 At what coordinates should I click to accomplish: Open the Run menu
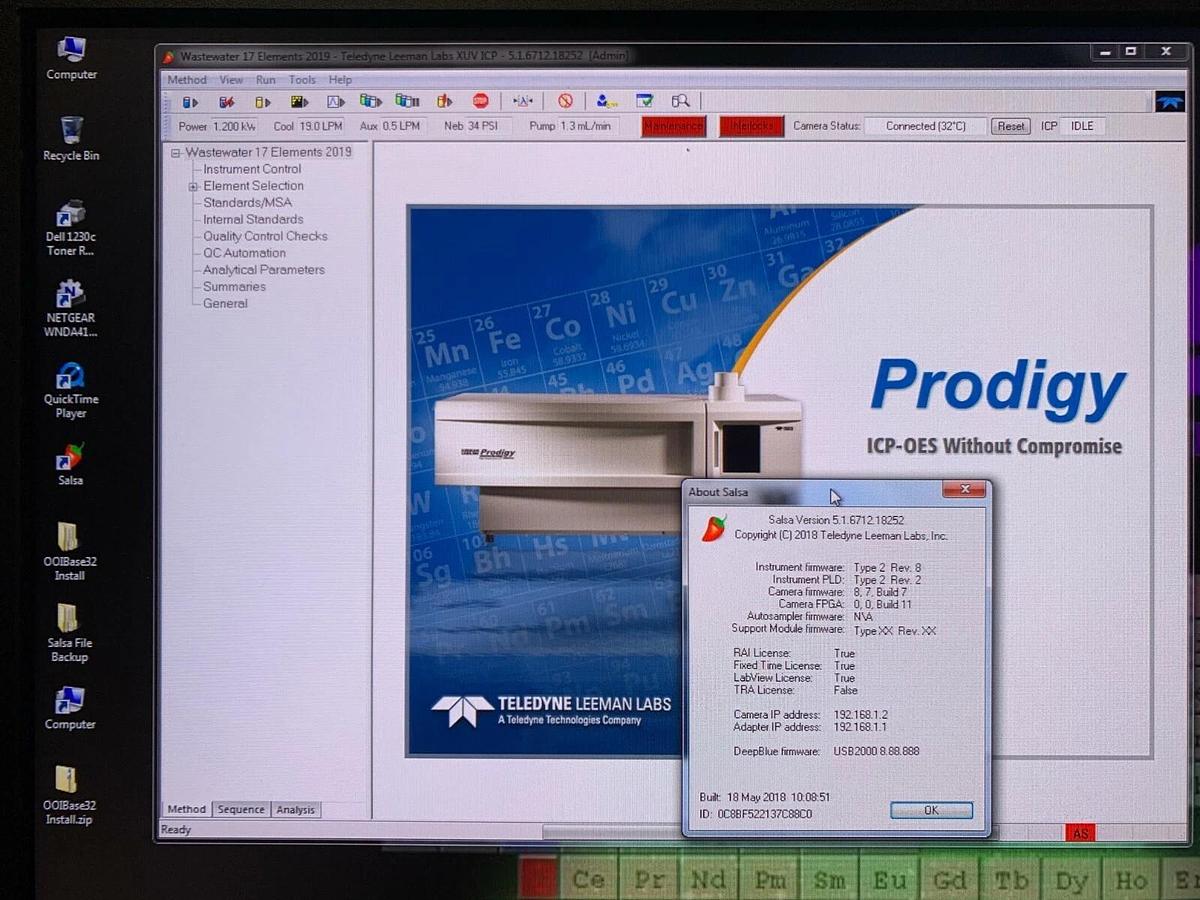click(x=265, y=80)
